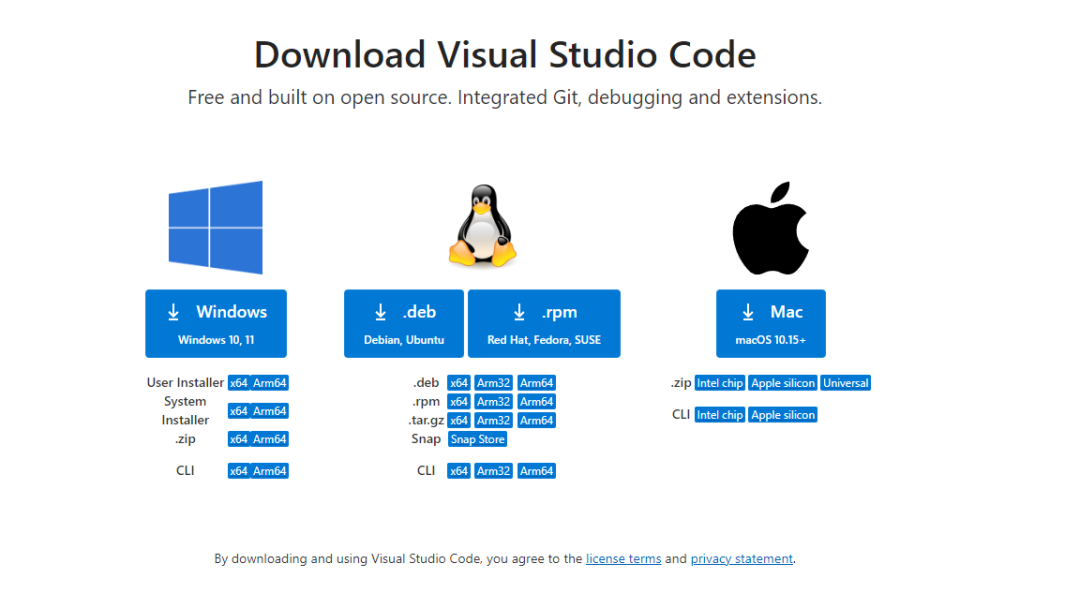Click the 'Free and built on open source' subtitle
1080x608 pixels.
click(505, 97)
